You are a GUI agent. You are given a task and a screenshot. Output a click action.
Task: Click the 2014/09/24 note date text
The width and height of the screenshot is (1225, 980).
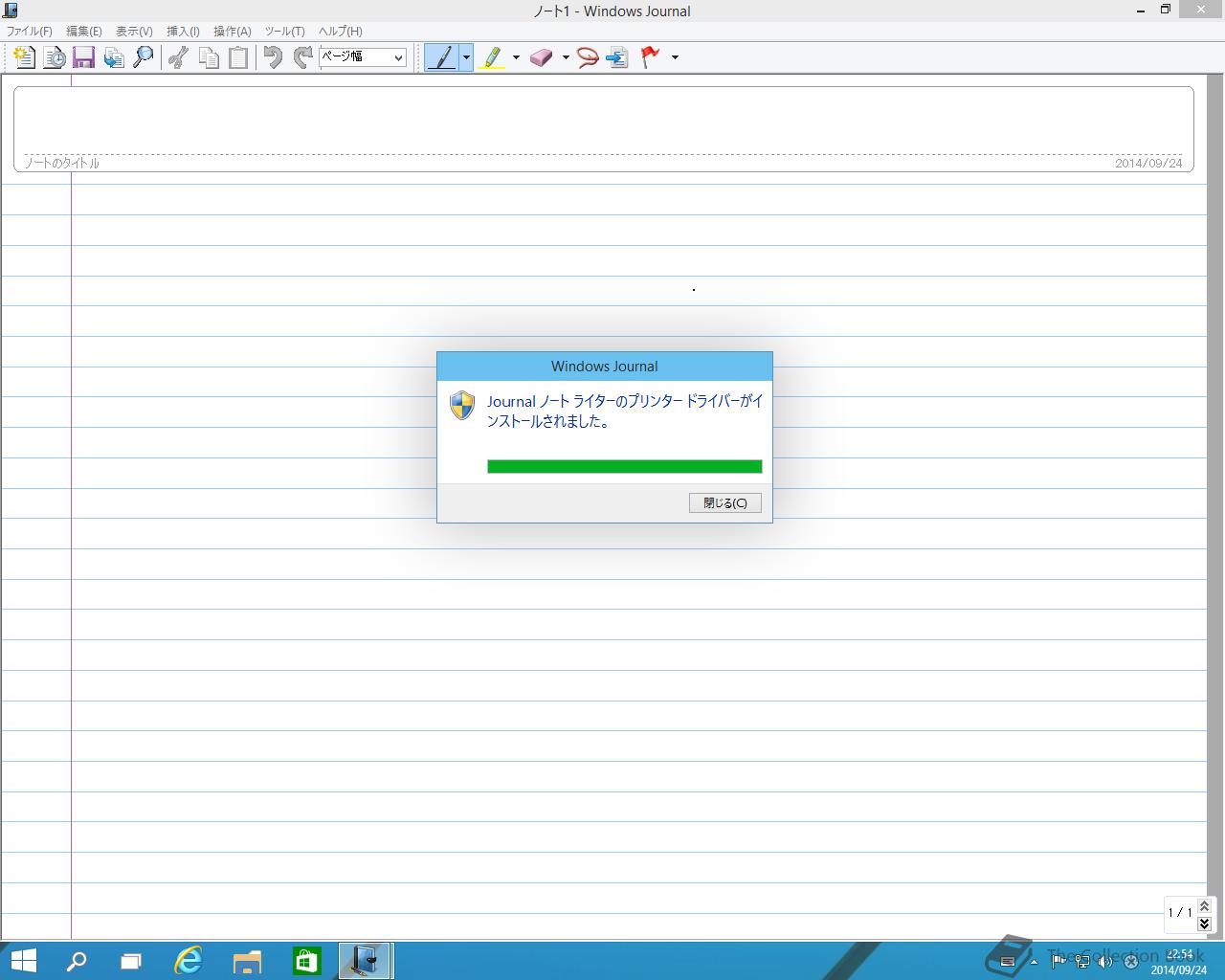[1148, 163]
